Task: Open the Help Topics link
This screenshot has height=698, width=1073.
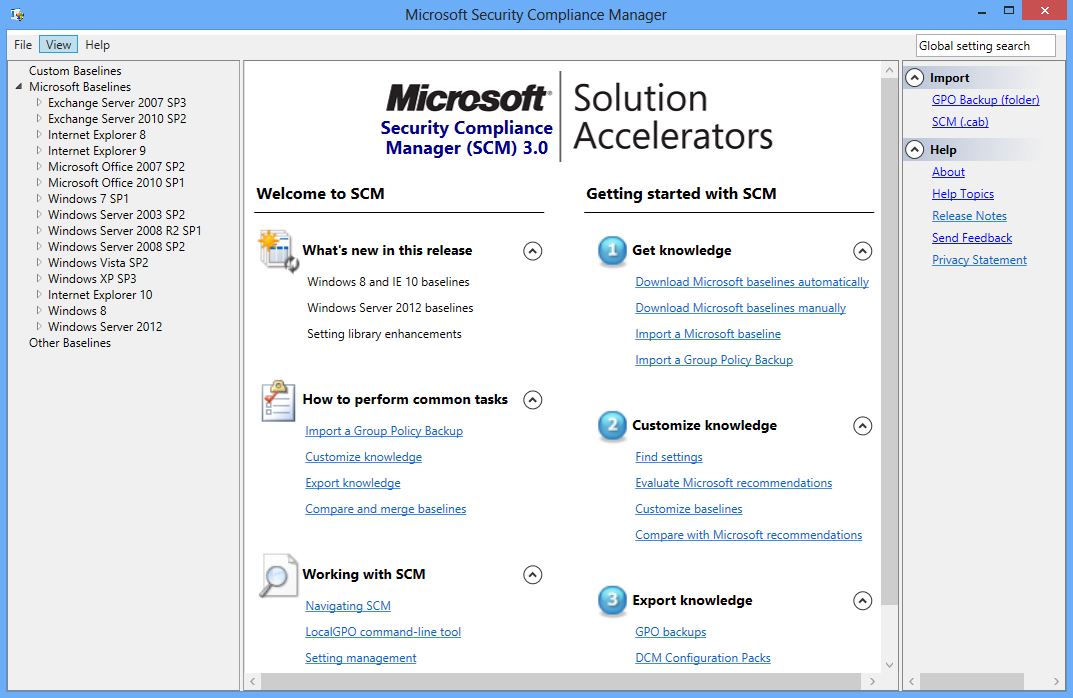Action: coord(963,194)
